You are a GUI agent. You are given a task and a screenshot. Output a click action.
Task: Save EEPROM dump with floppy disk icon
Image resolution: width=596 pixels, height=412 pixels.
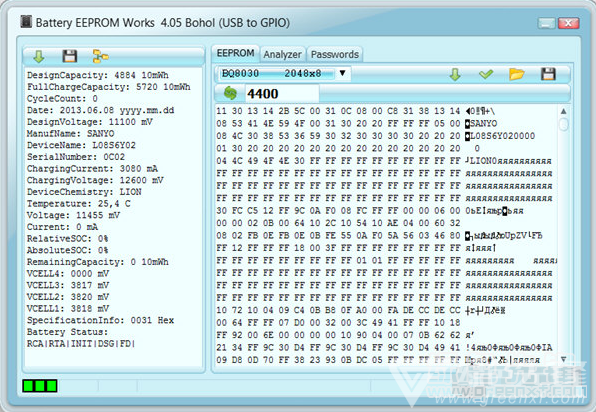[x=548, y=74]
